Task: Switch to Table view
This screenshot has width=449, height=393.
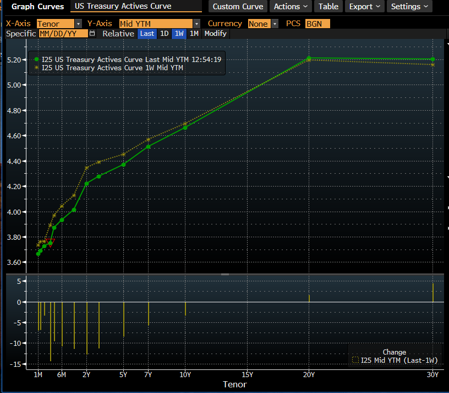Action: (x=328, y=6)
